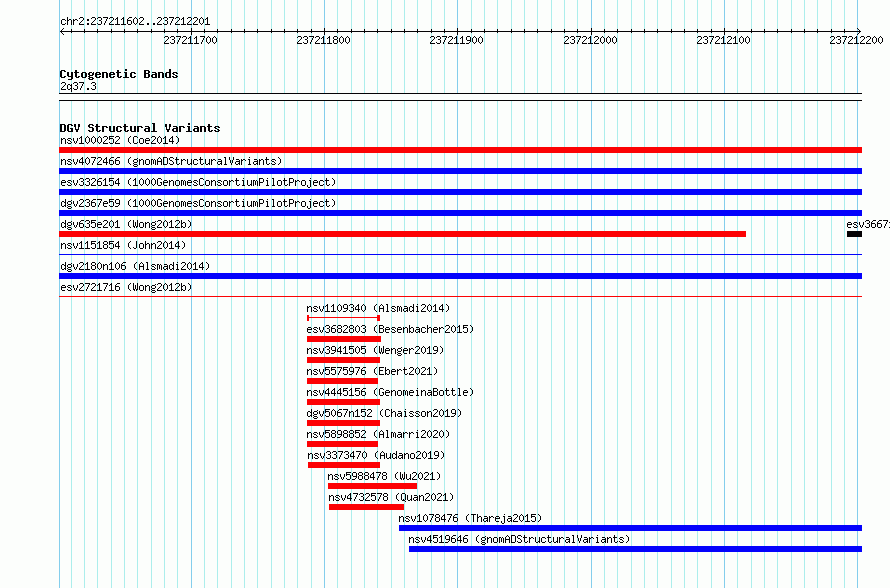The image size is (890, 588).
Task: Open dgv5067n152 (Chaisson2019) label
Action: coord(384,413)
